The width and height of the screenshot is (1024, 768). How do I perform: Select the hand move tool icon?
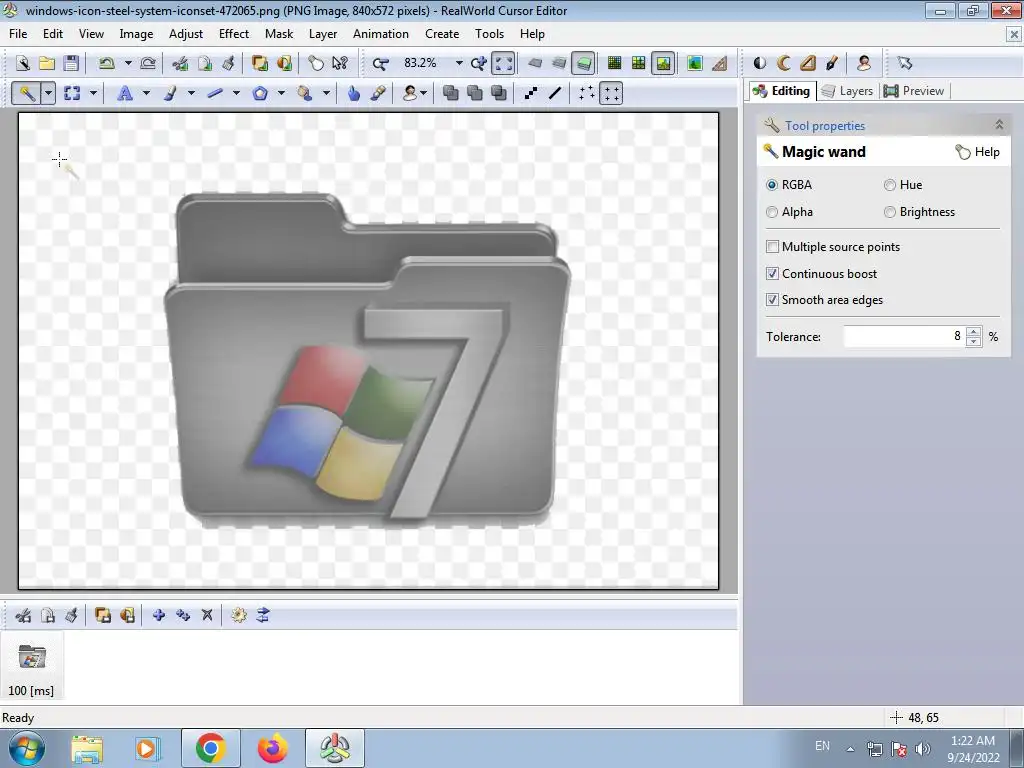(353, 93)
